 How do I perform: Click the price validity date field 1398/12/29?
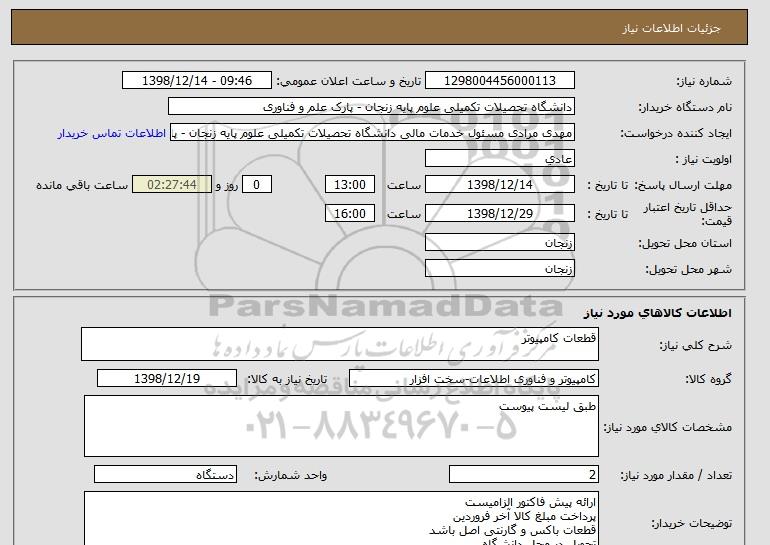pyautogui.click(x=500, y=214)
